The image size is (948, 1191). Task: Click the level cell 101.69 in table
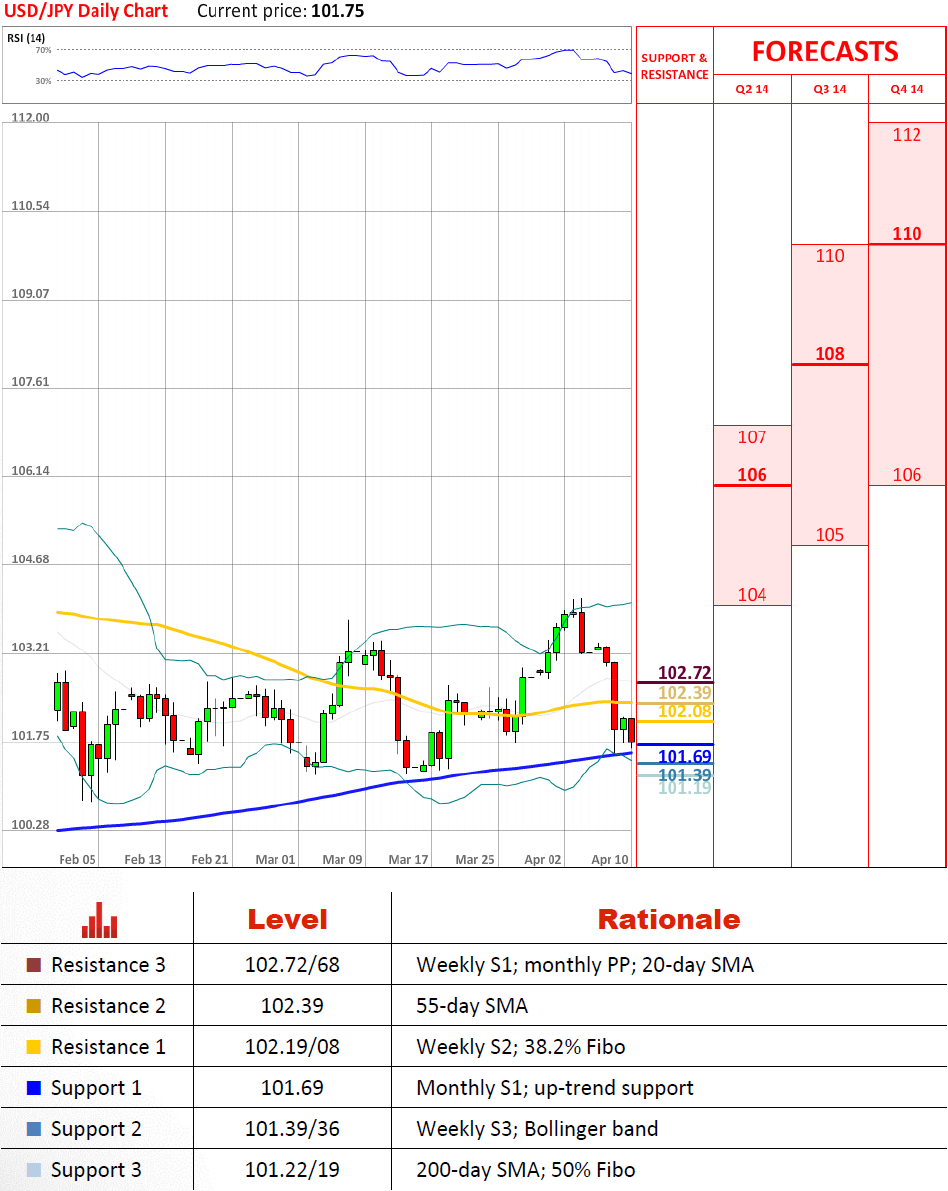tap(292, 1088)
